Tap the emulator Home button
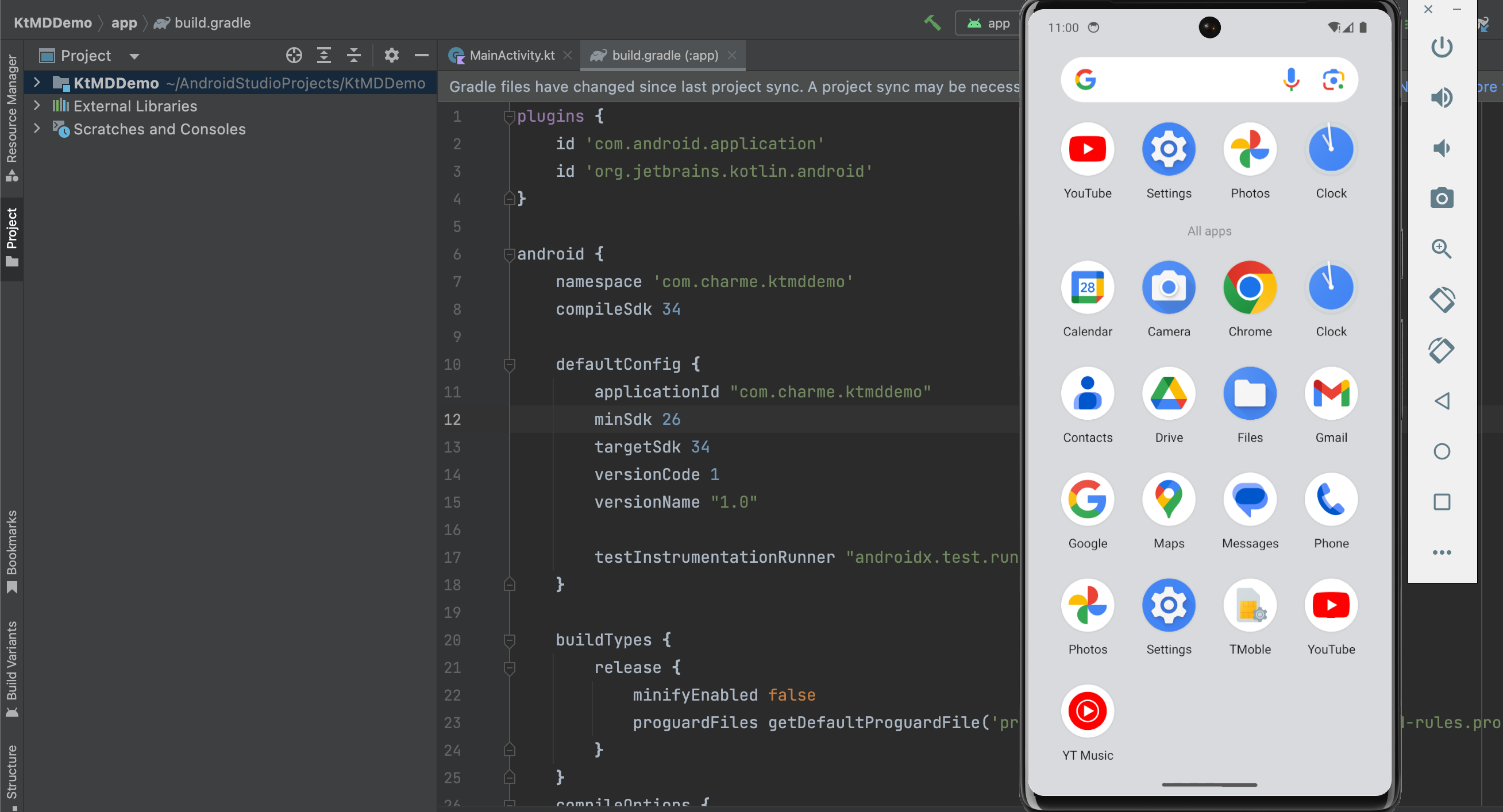This screenshot has width=1503, height=812. tap(1443, 451)
